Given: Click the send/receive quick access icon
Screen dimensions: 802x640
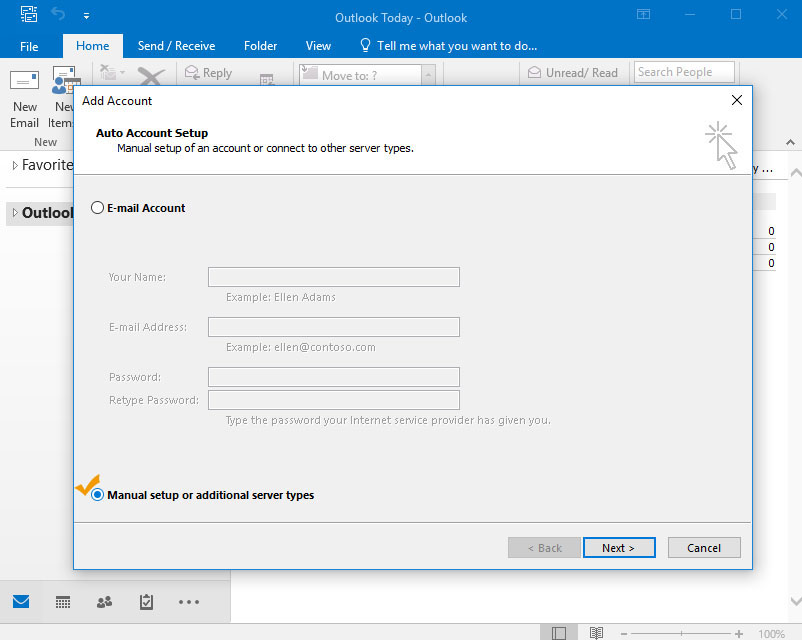Looking at the screenshot, I should coord(29,14).
